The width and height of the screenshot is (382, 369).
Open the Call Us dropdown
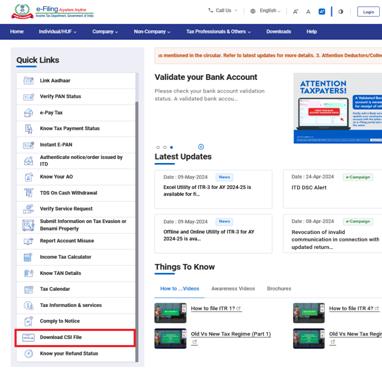223,11
